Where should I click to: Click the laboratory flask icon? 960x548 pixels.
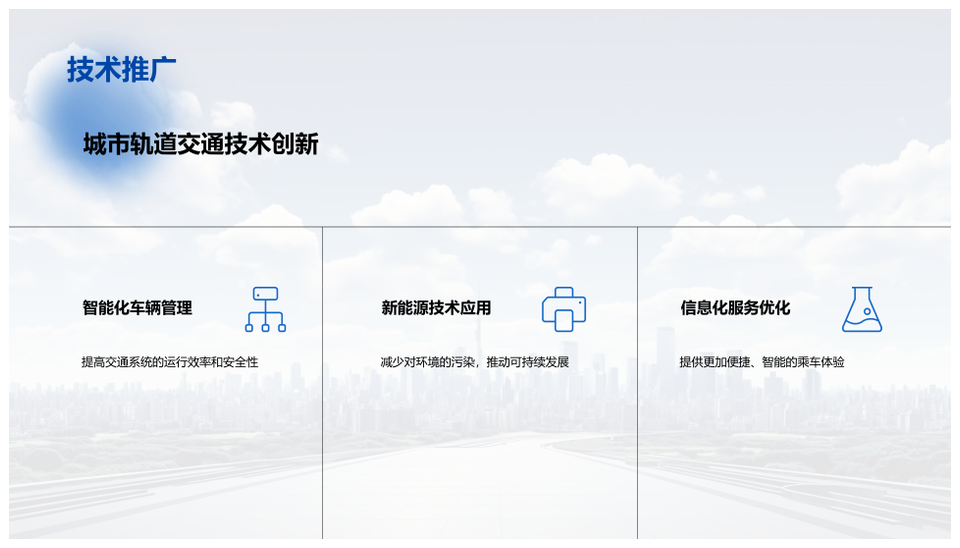[x=861, y=309]
